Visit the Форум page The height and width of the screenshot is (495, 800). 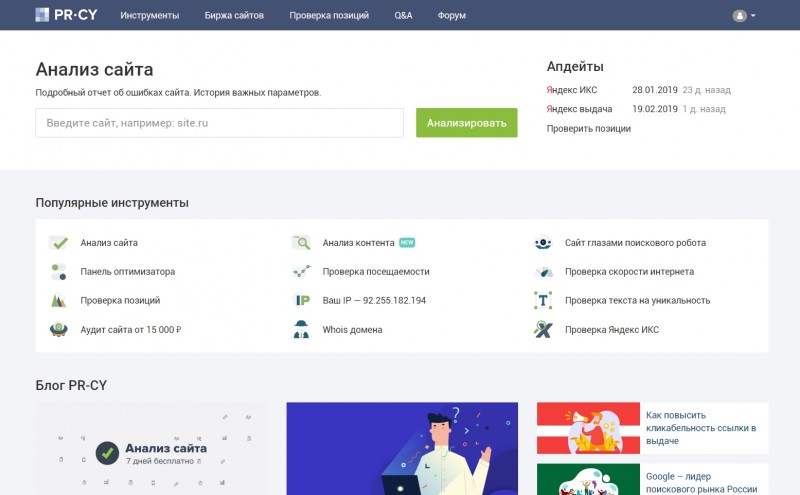[452, 15]
